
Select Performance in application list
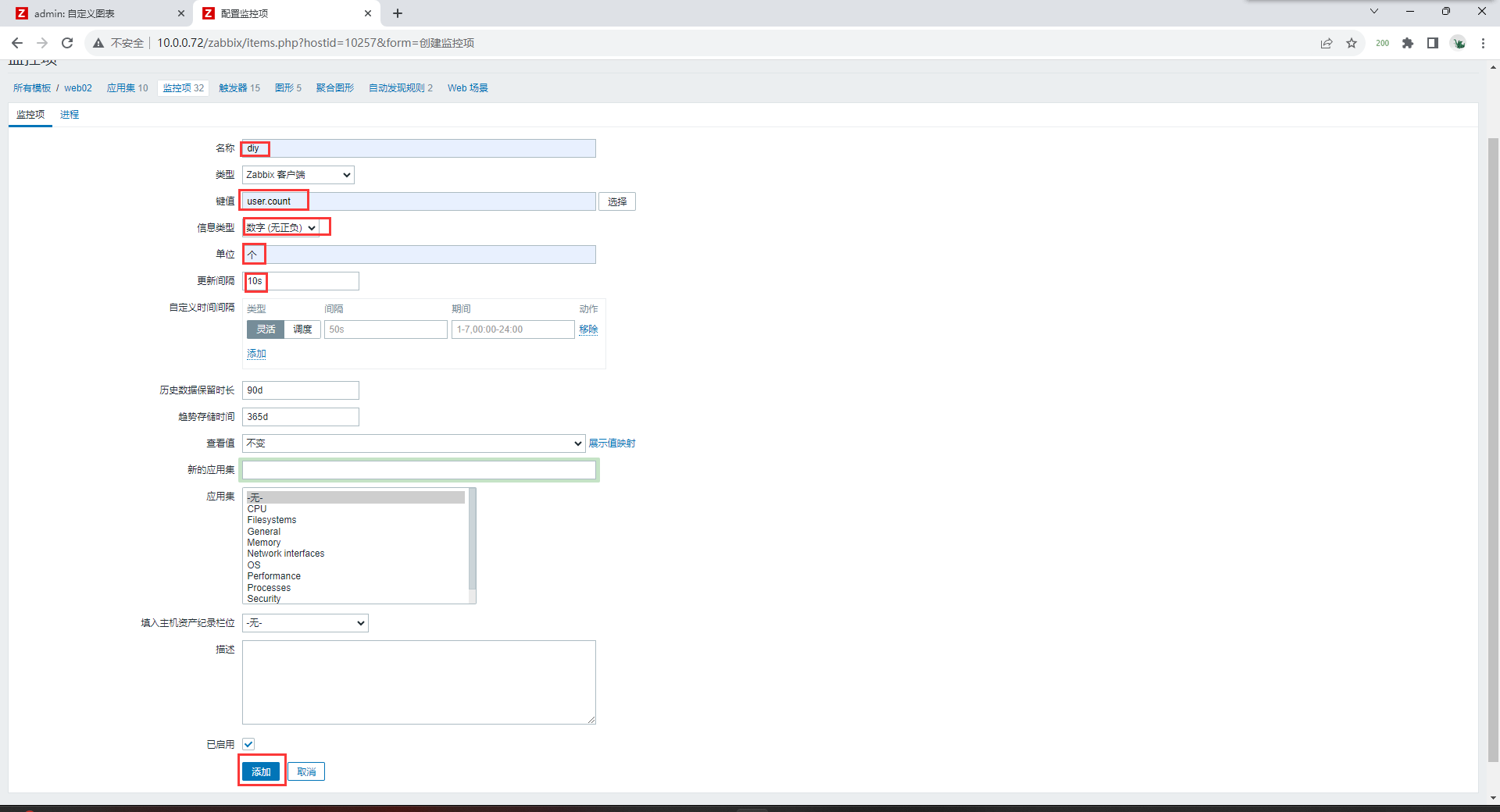(355, 576)
